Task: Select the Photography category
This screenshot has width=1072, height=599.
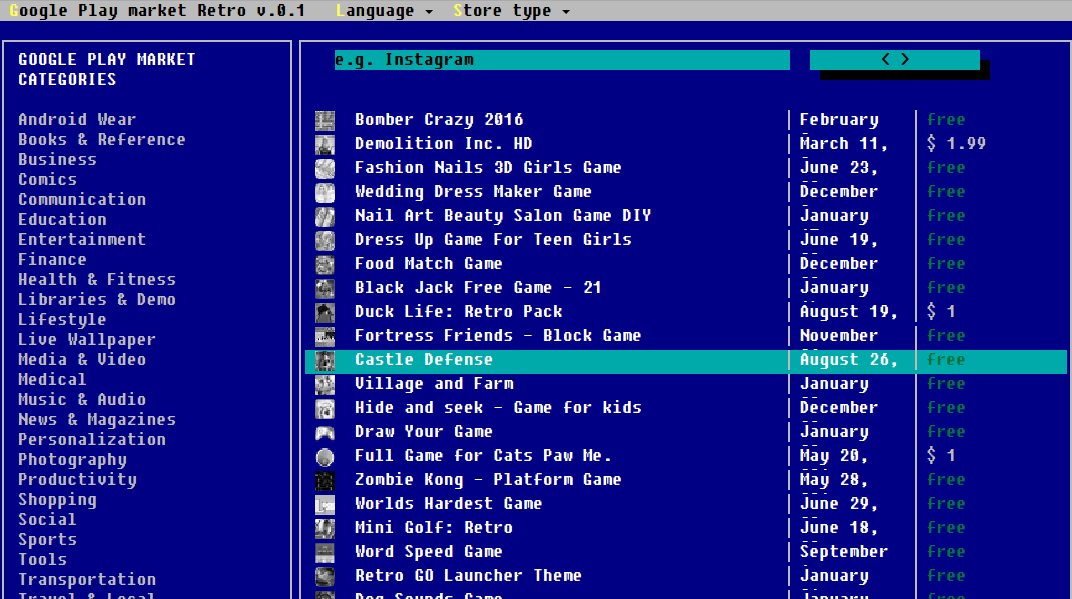Action: click(x=72, y=460)
